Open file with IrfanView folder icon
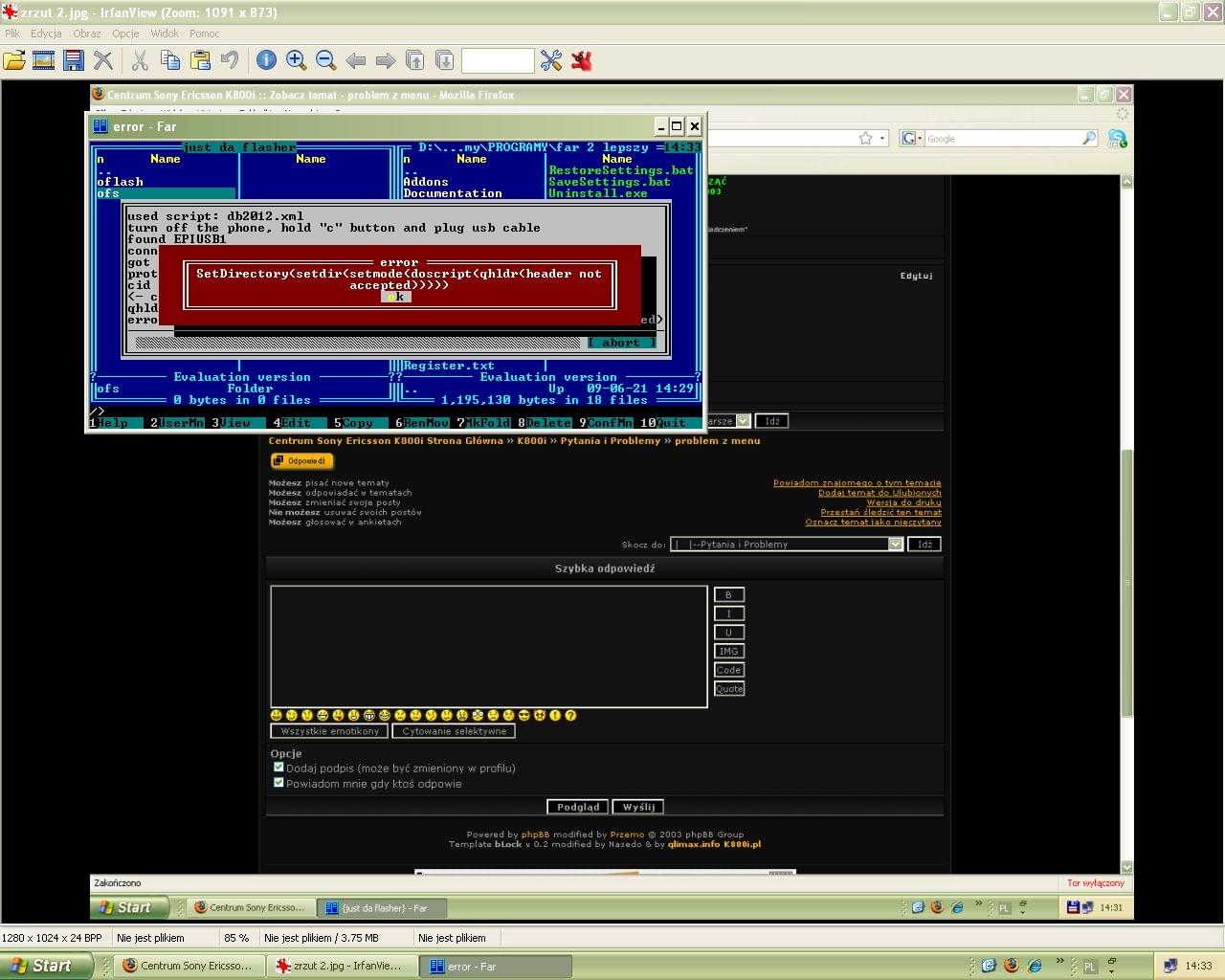 (x=14, y=60)
